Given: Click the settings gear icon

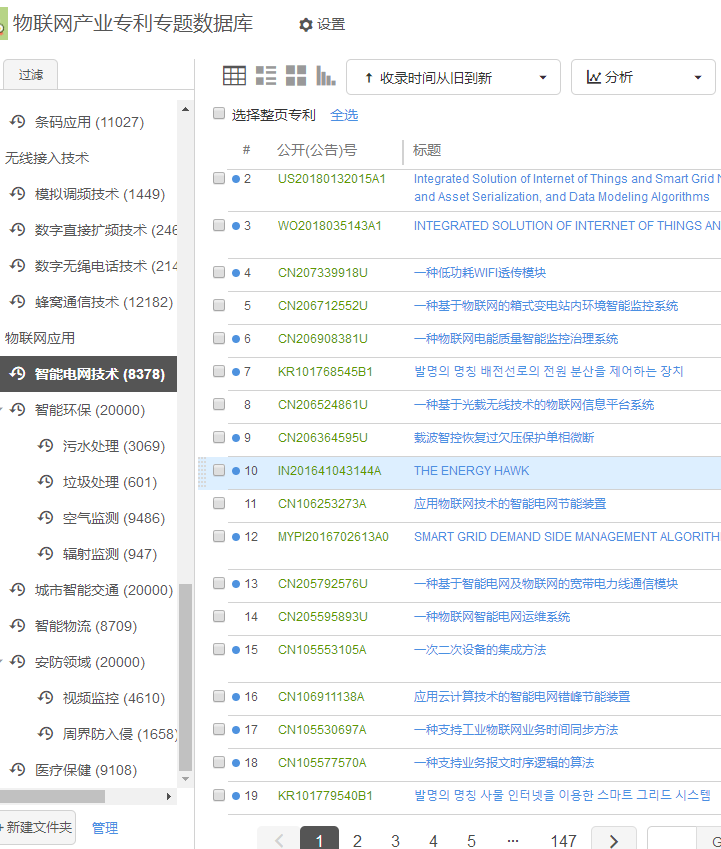Looking at the screenshot, I should [306, 25].
